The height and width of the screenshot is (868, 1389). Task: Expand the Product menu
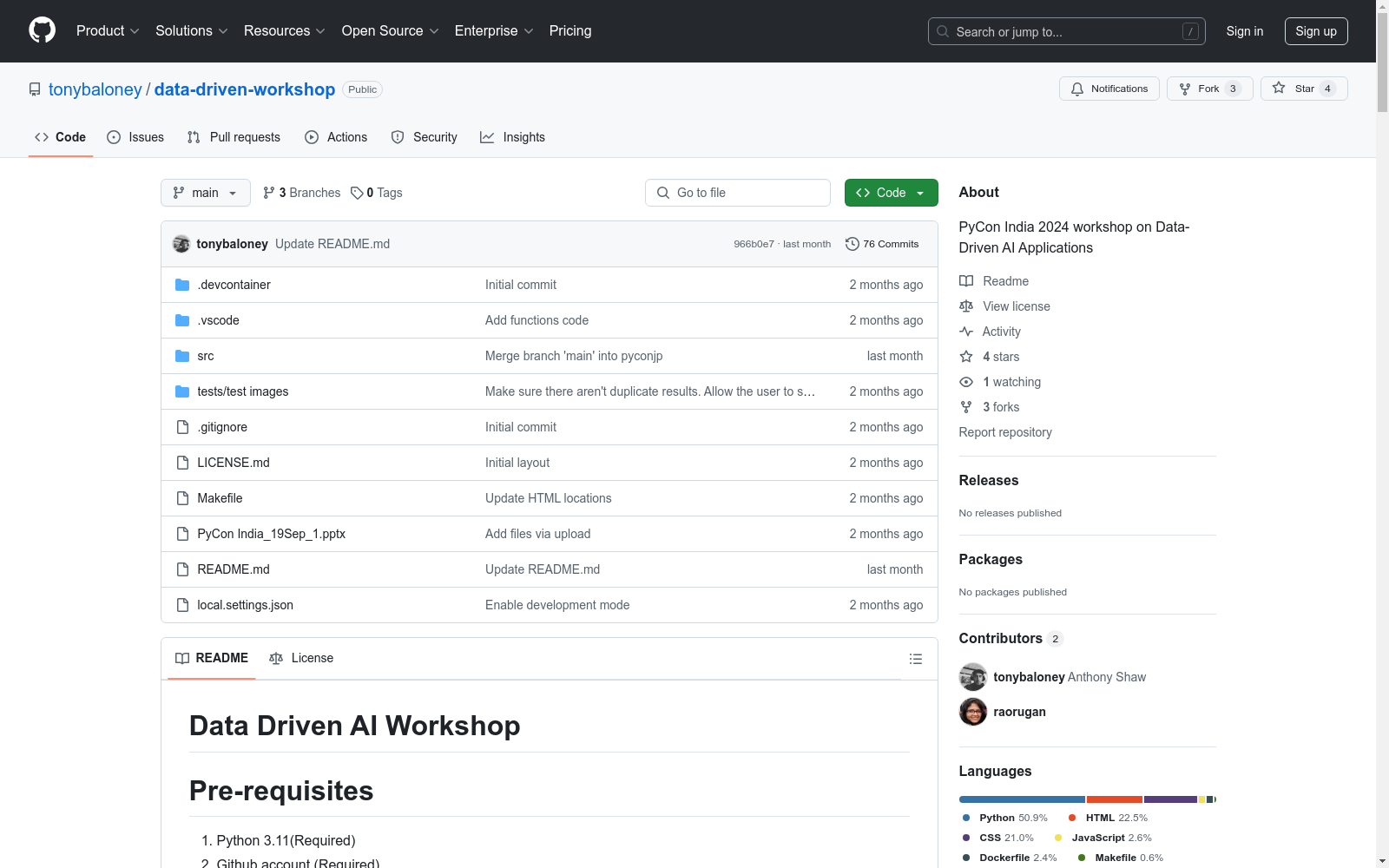point(108,30)
